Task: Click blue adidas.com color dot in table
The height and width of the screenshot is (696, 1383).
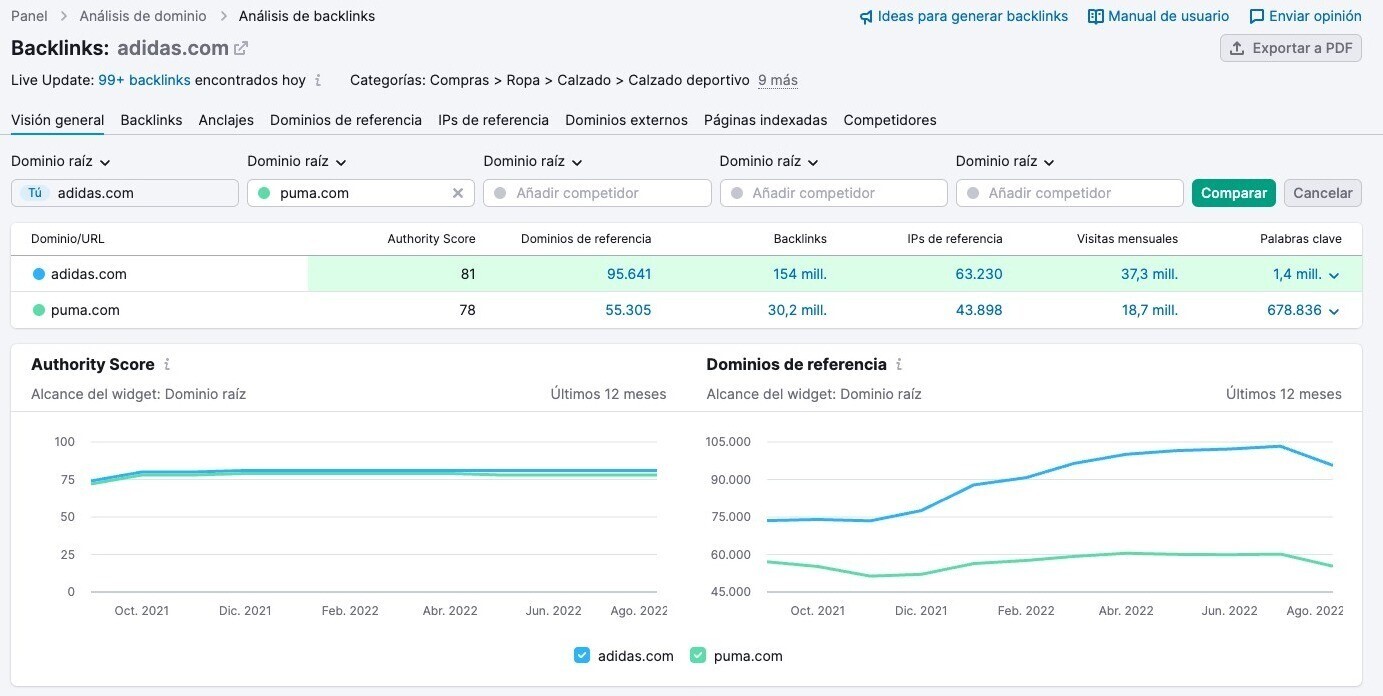Action: pos(39,274)
